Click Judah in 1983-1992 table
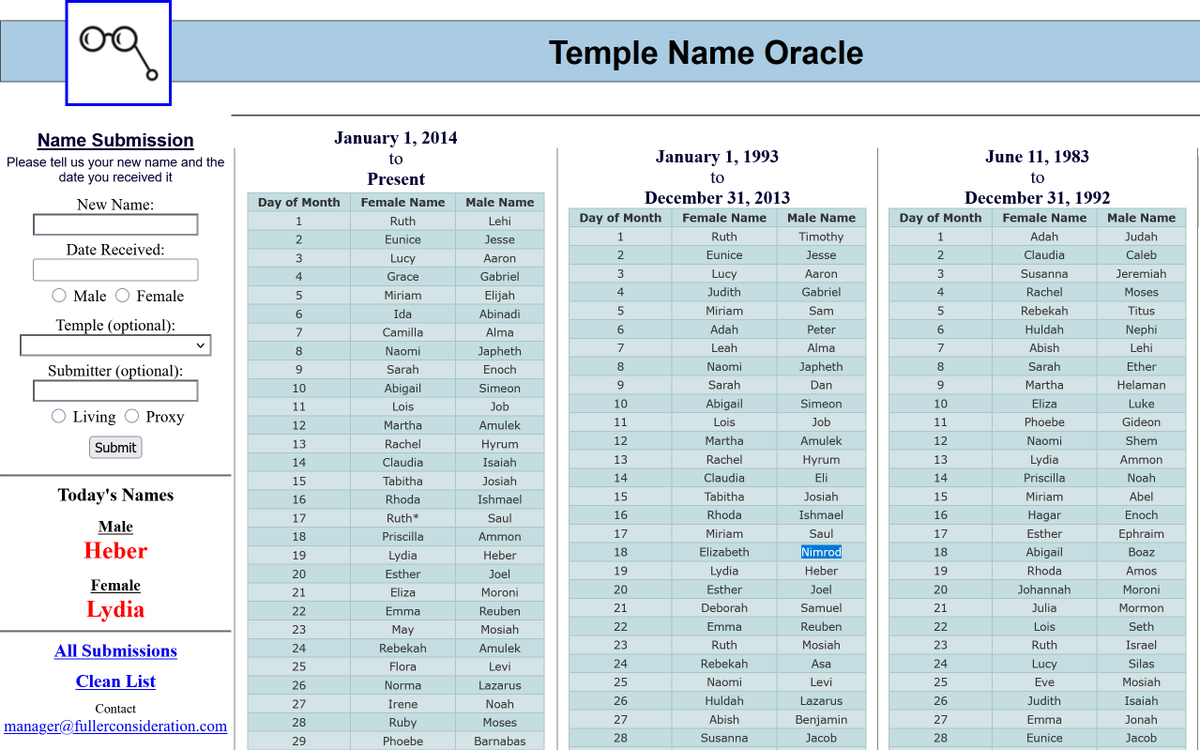 tap(1141, 237)
